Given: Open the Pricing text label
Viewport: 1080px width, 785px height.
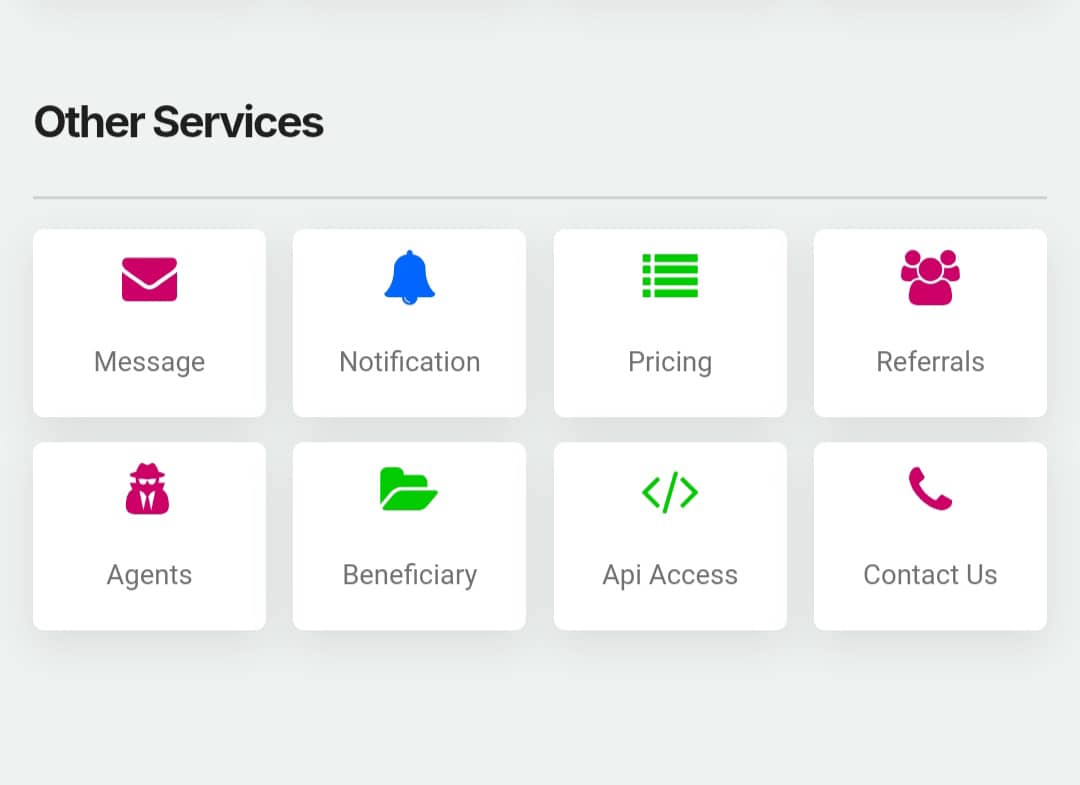Looking at the screenshot, I should click(x=670, y=362).
